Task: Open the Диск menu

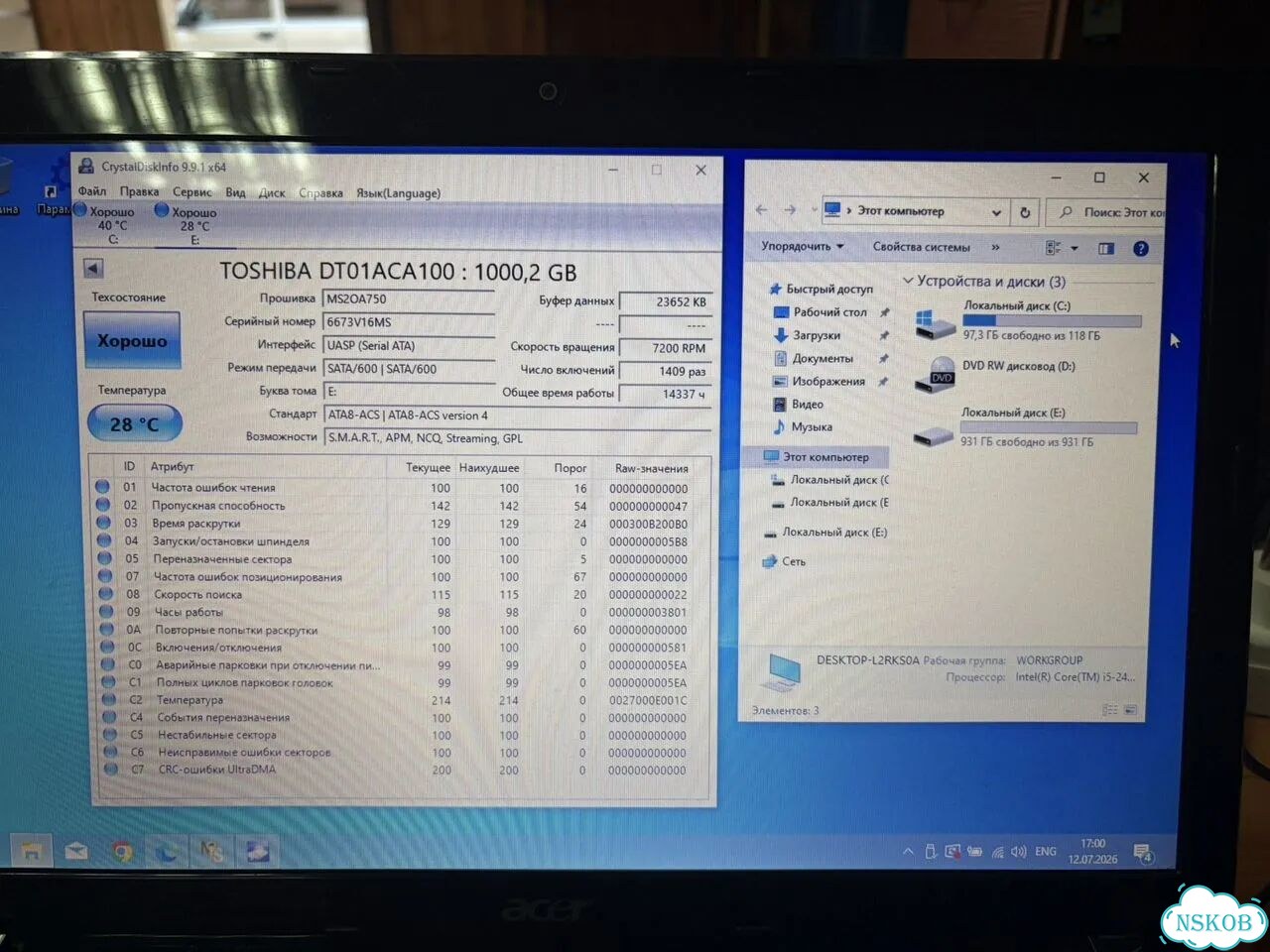Action: [272, 192]
